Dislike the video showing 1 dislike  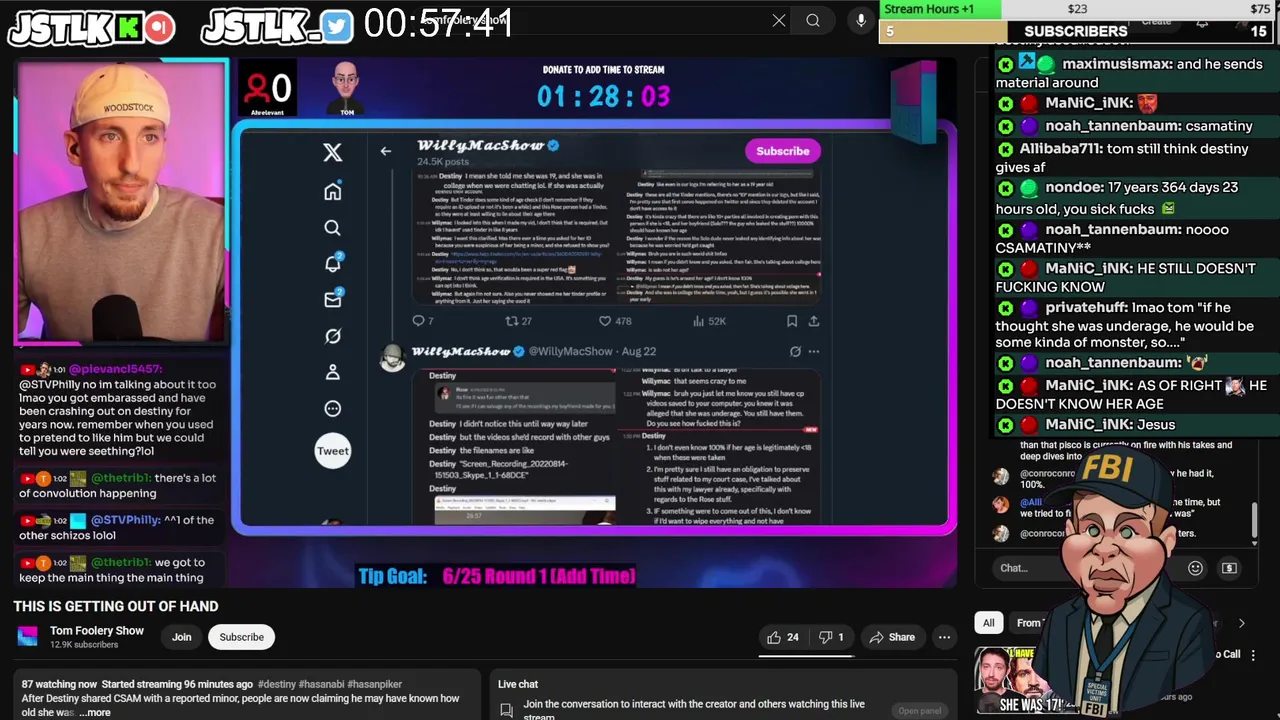[832, 637]
